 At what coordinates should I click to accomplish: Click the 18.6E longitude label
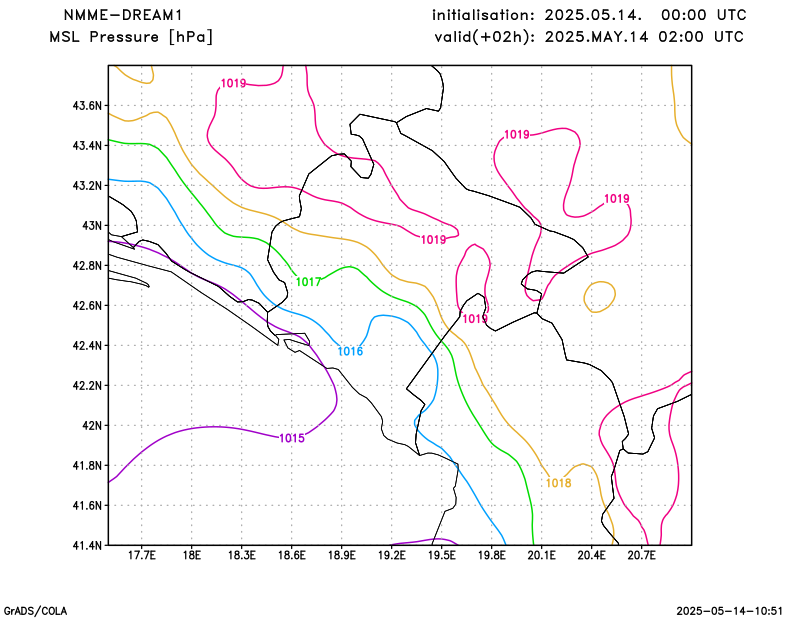click(291, 555)
